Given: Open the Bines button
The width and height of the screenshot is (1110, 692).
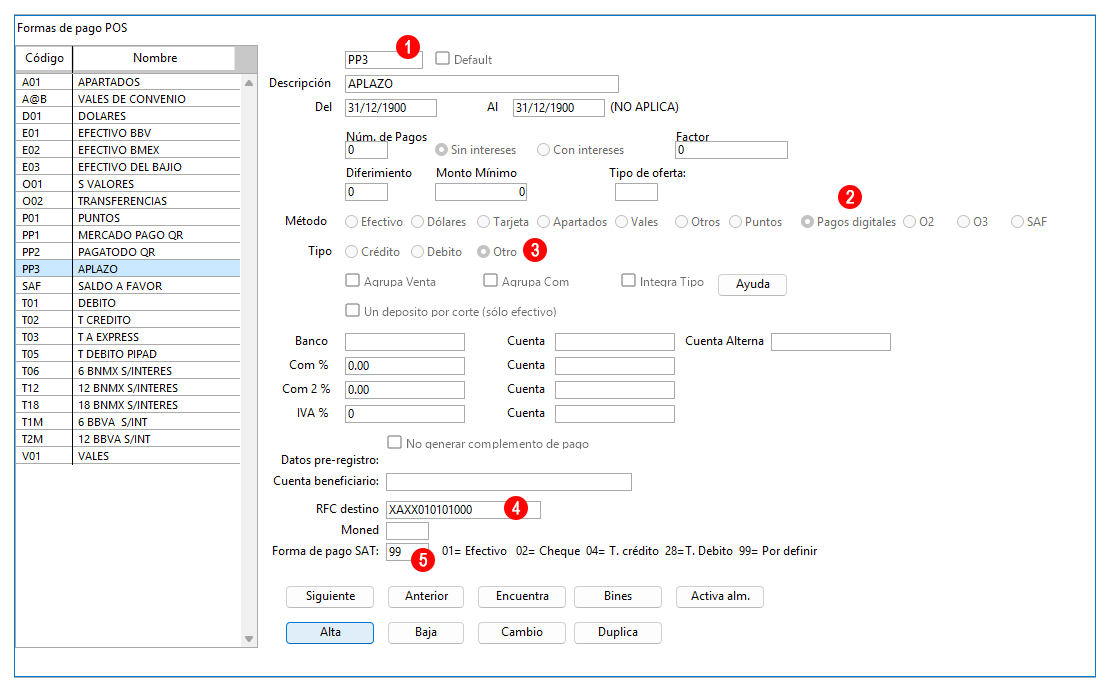Looking at the screenshot, I should coord(618,596).
